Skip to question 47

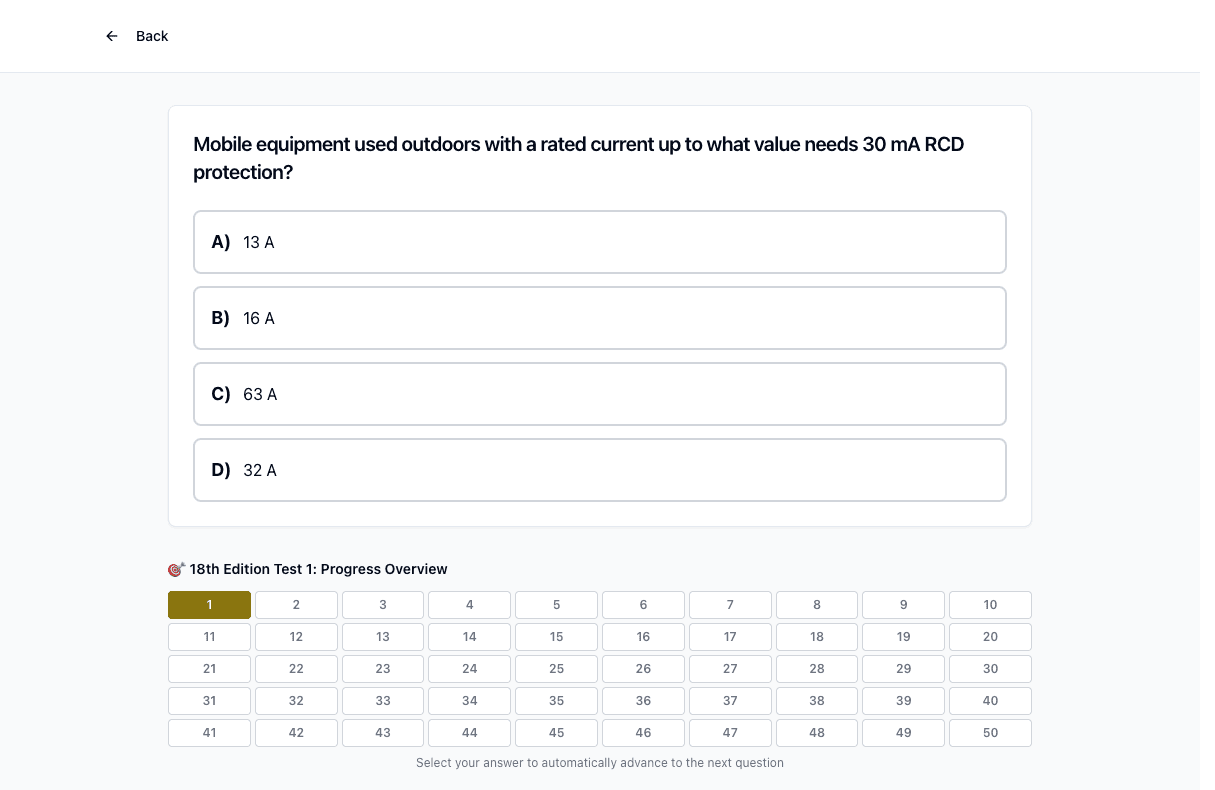(x=730, y=733)
